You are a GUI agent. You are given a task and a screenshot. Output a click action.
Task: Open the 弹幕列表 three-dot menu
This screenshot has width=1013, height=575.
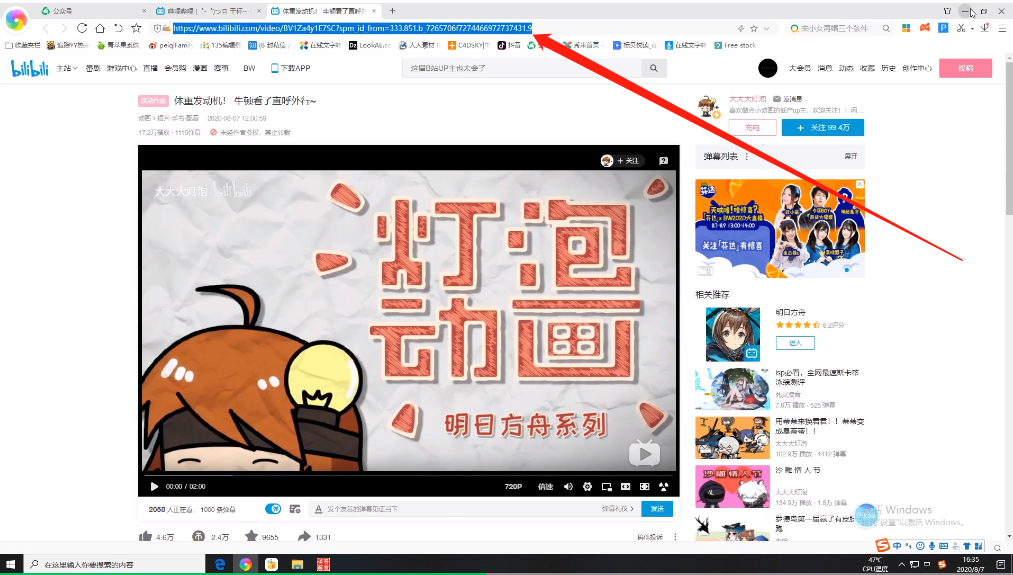coord(747,156)
